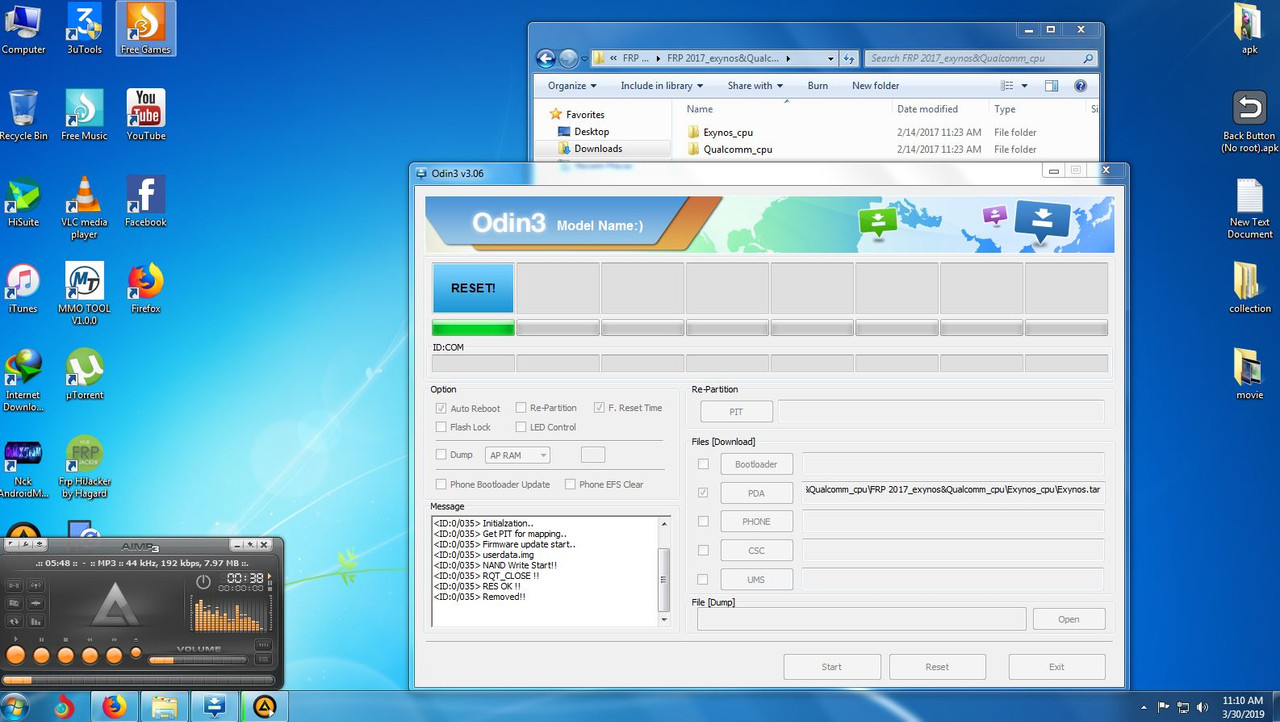The width and height of the screenshot is (1280, 722).
Task: Click the Windows Start orb
Action: tap(15, 707)
